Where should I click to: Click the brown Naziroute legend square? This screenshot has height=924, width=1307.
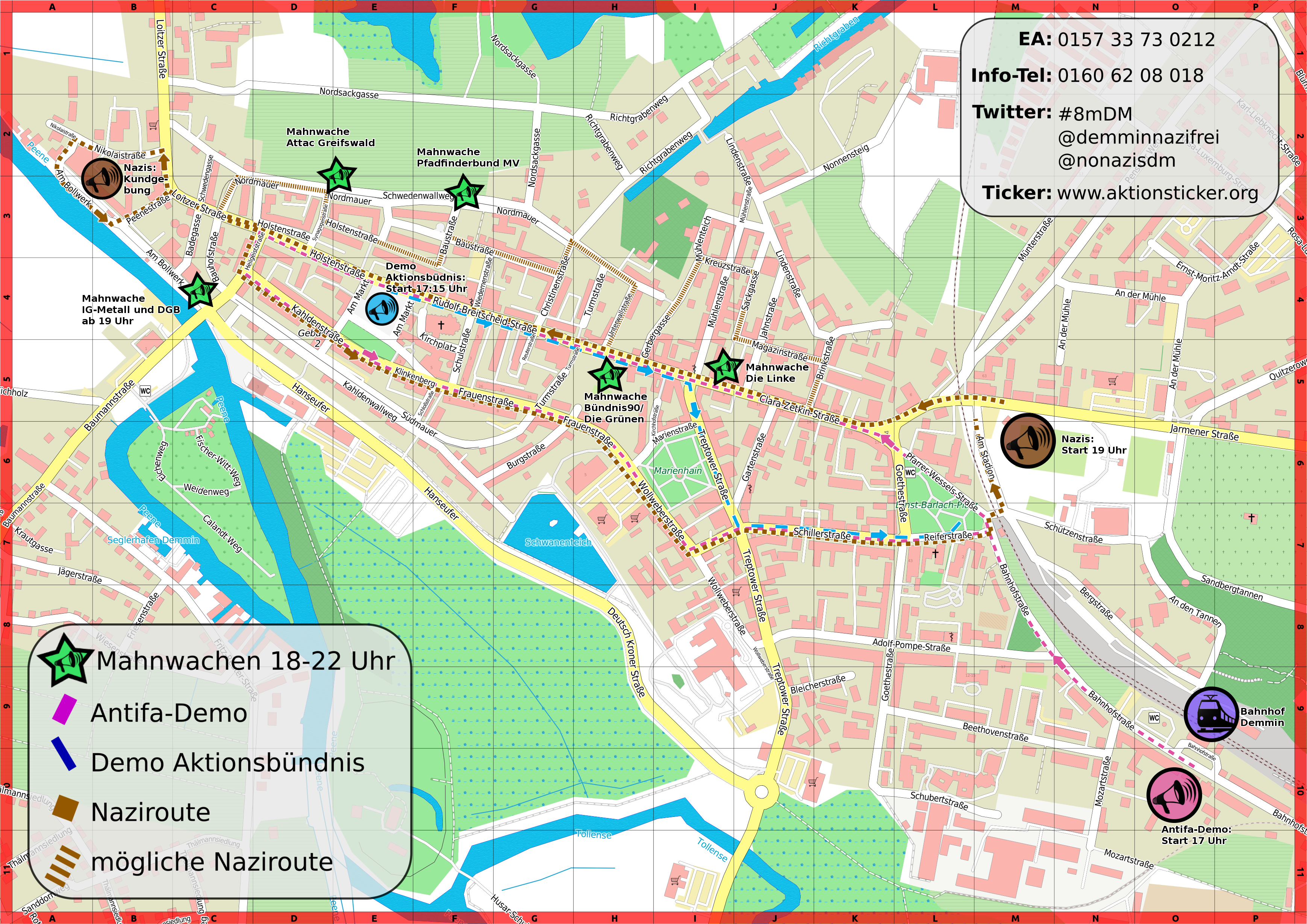pos(65,809)
